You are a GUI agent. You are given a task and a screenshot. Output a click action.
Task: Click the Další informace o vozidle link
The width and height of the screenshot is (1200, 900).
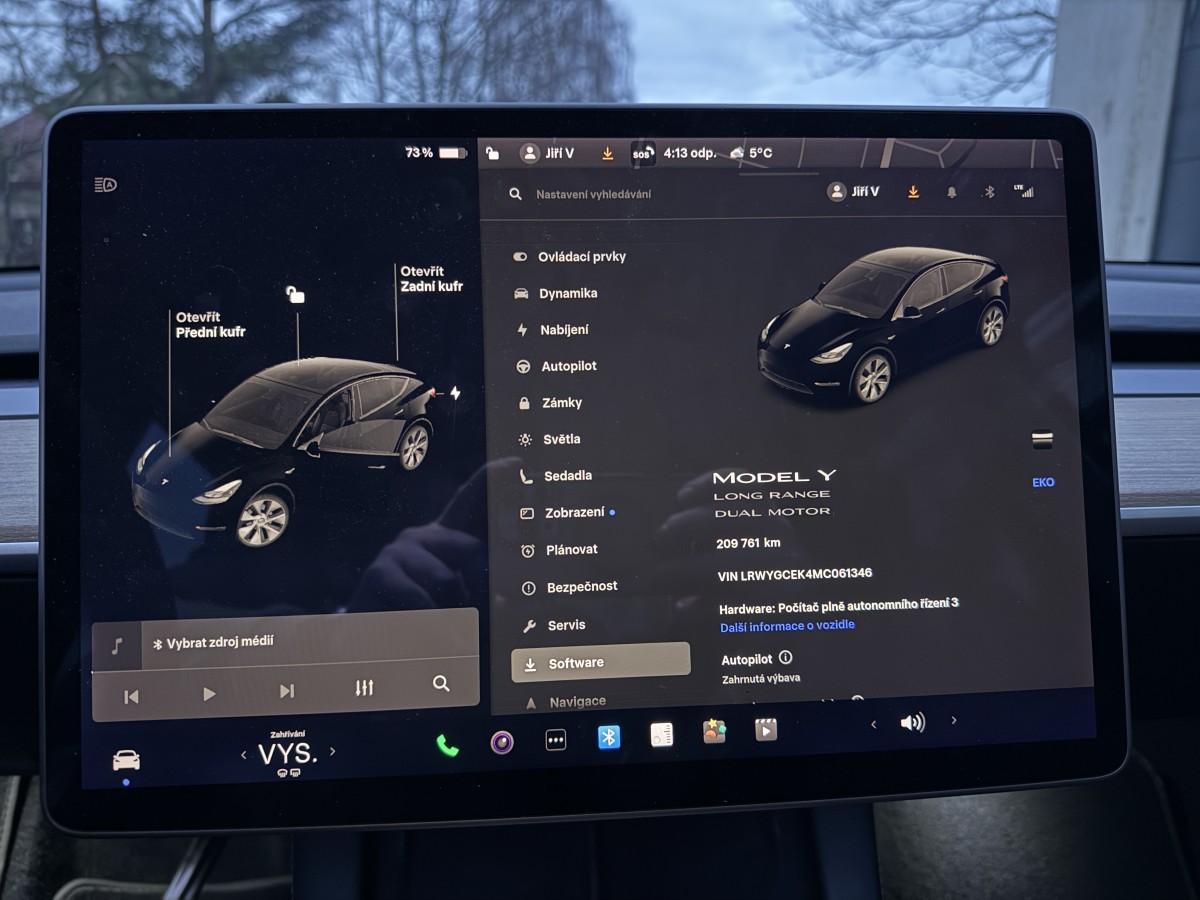click(x=787, y=626)
